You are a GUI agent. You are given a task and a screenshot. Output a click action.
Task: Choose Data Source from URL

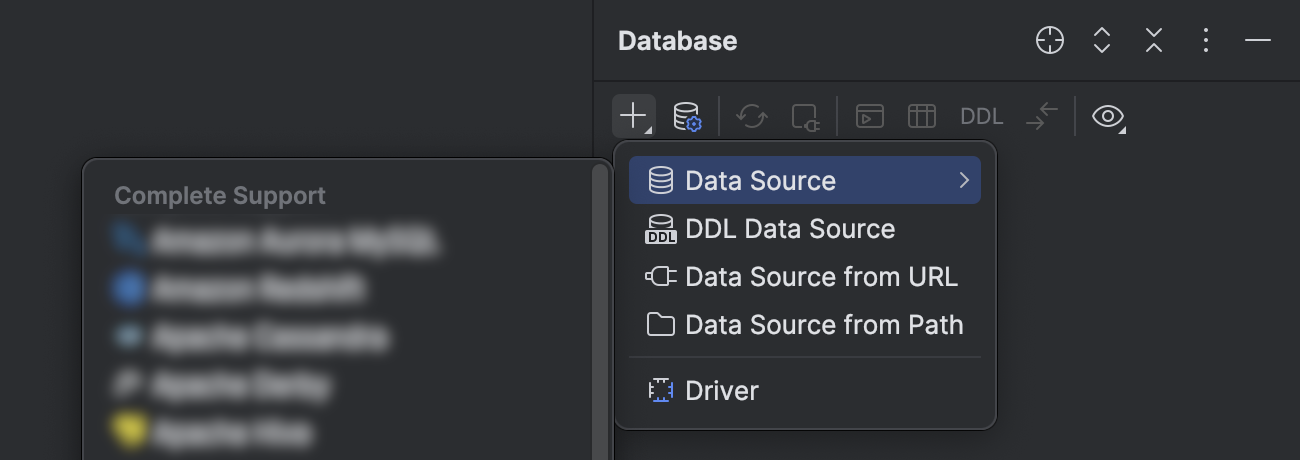[821, 277]
